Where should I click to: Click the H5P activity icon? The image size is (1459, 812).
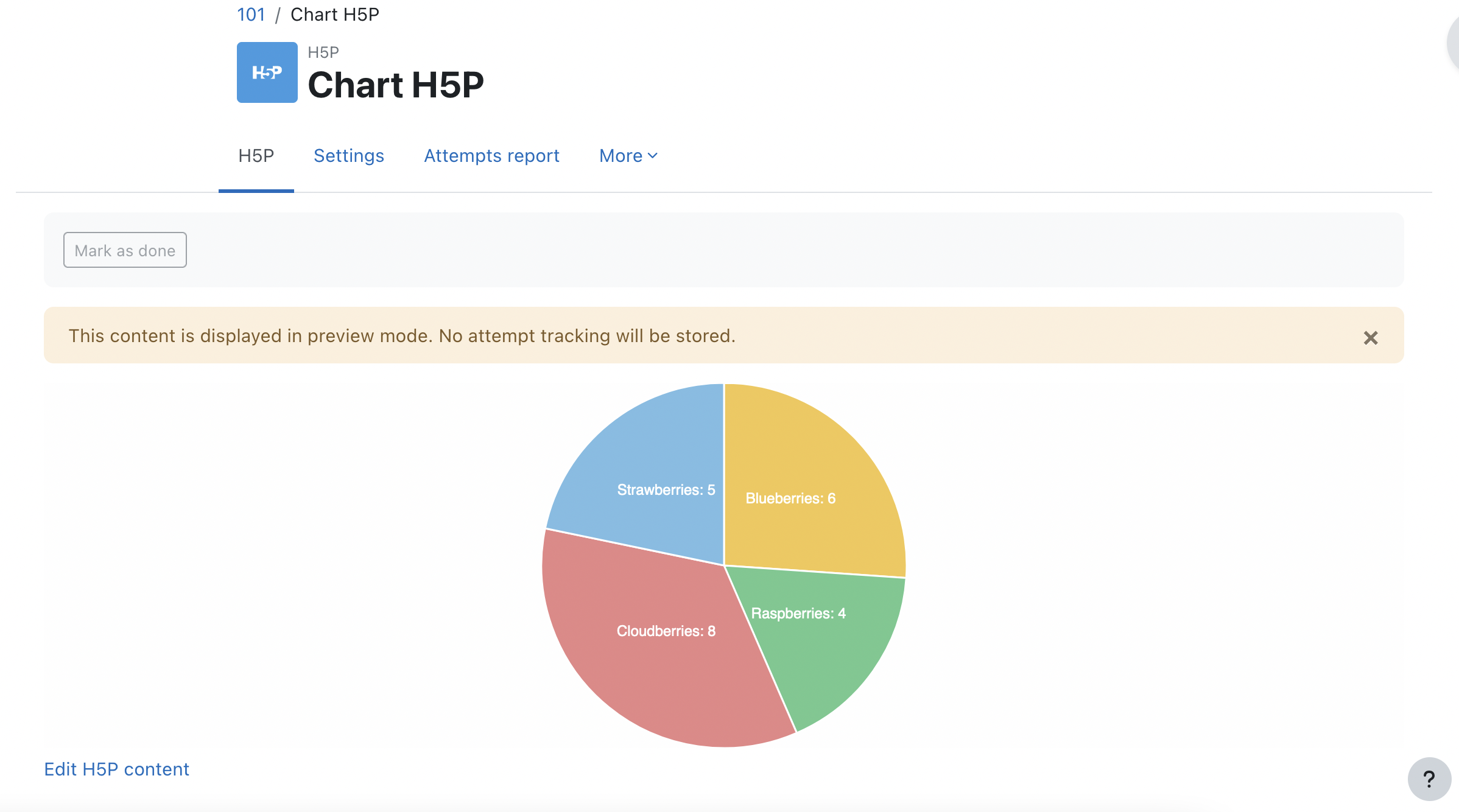point(267,72)
